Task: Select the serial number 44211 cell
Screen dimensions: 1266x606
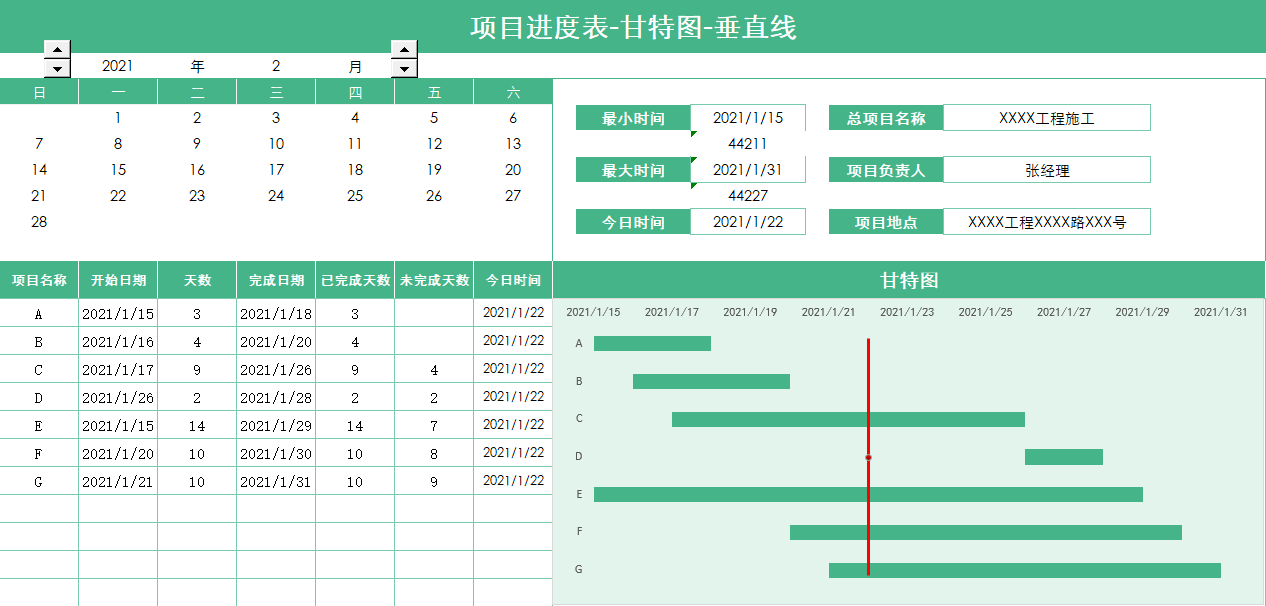Action: pyautogui.click(x=748, y=144)
